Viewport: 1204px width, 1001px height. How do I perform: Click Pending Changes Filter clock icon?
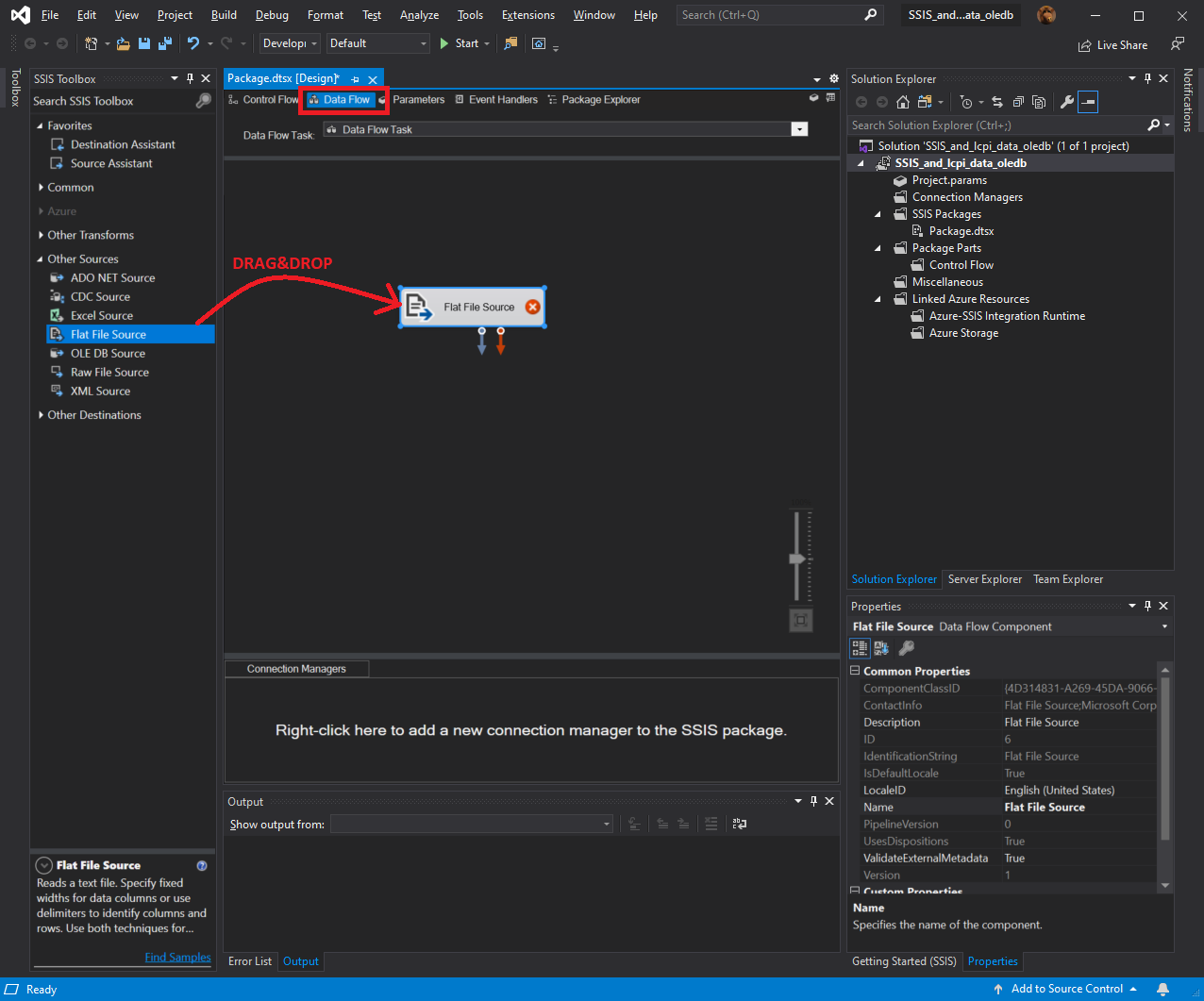click(x=966, y=102)
